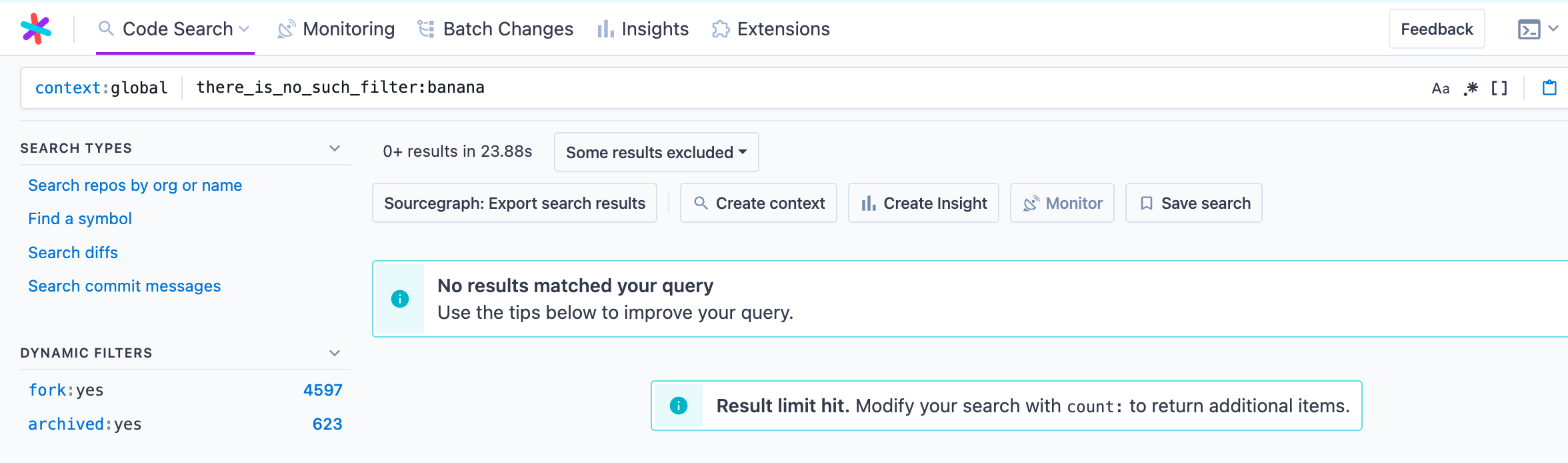1568x463 pixels.
Task: Open the Code Search menu
Action: (175, 29)
